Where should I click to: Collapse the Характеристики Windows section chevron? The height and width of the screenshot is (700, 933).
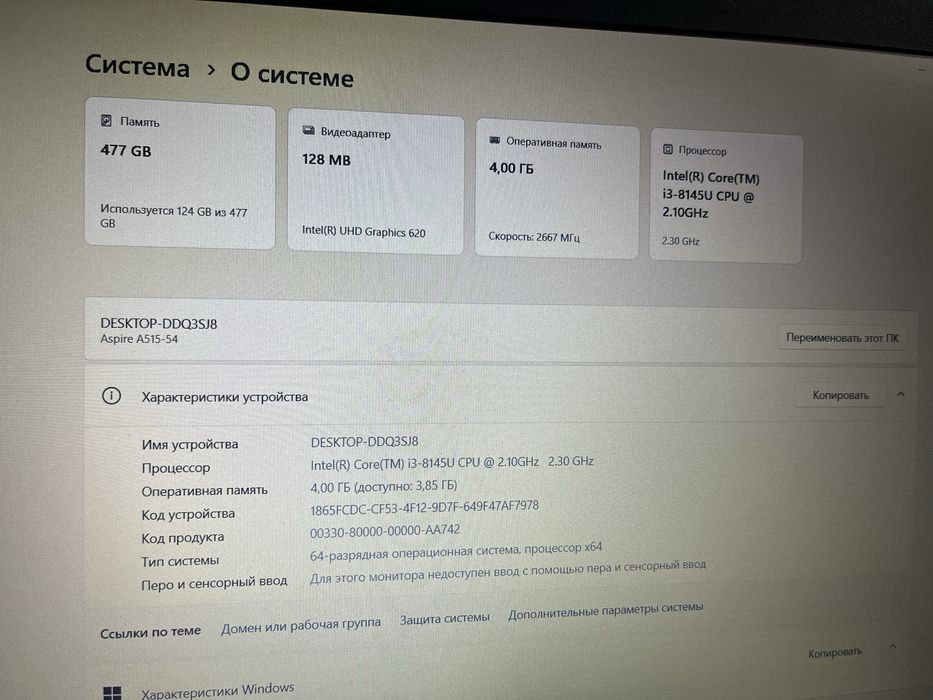click(892, 646)
